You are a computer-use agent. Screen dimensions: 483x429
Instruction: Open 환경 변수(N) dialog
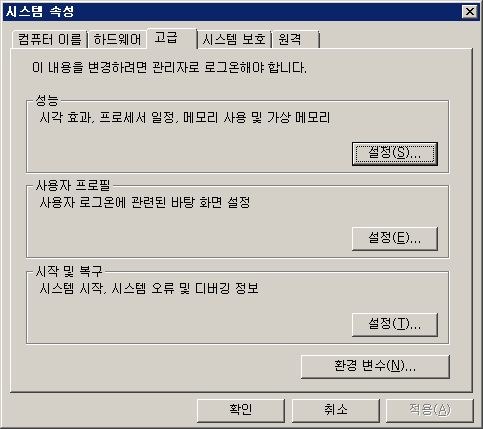click(375, 366)
